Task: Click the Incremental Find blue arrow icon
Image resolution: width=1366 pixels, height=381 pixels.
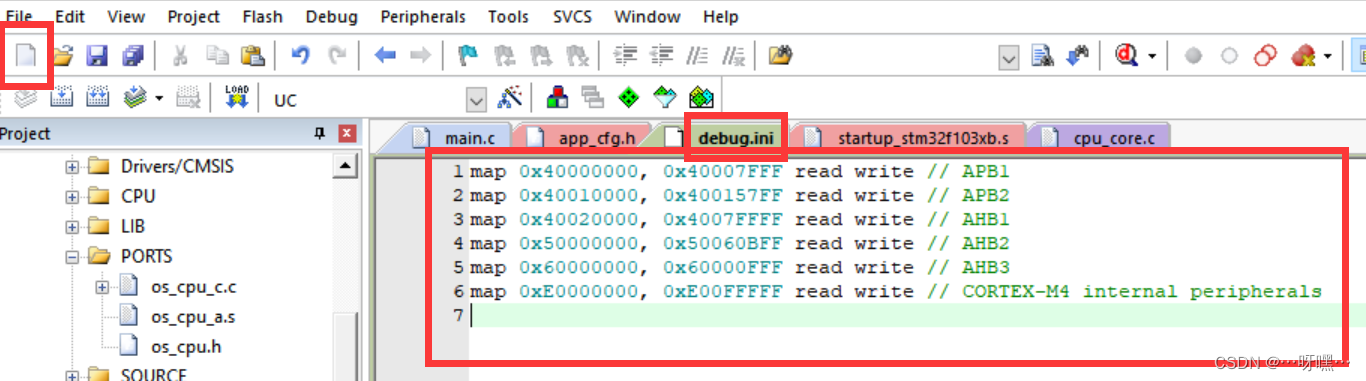Action: click(x=1078, y=56)
